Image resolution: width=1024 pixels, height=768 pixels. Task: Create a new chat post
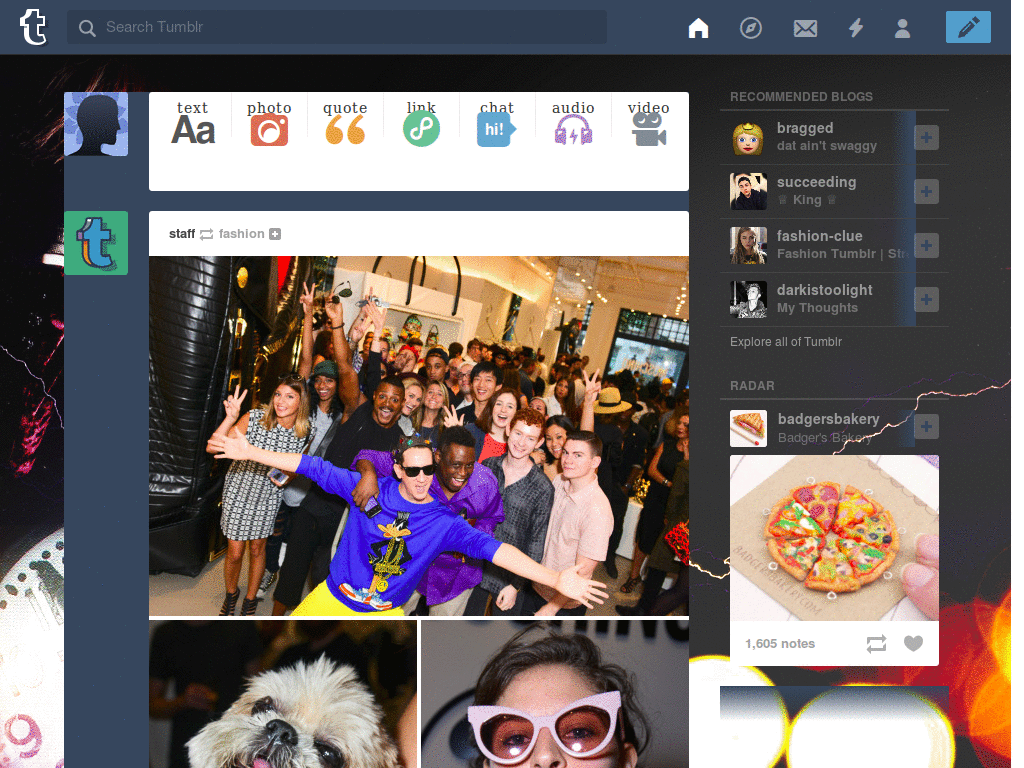point(496,123)
